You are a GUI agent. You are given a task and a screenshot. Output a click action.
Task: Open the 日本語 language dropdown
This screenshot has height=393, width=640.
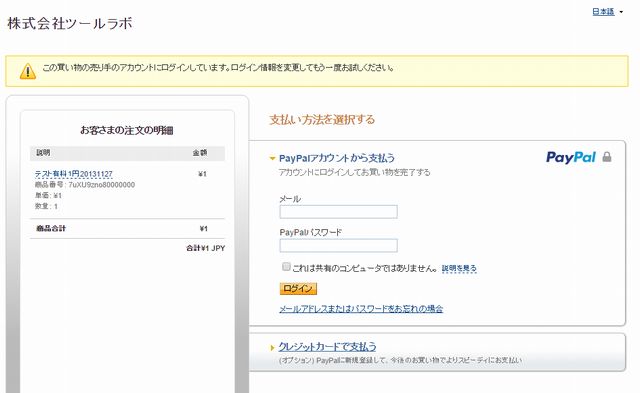click(x=607, y=12)
